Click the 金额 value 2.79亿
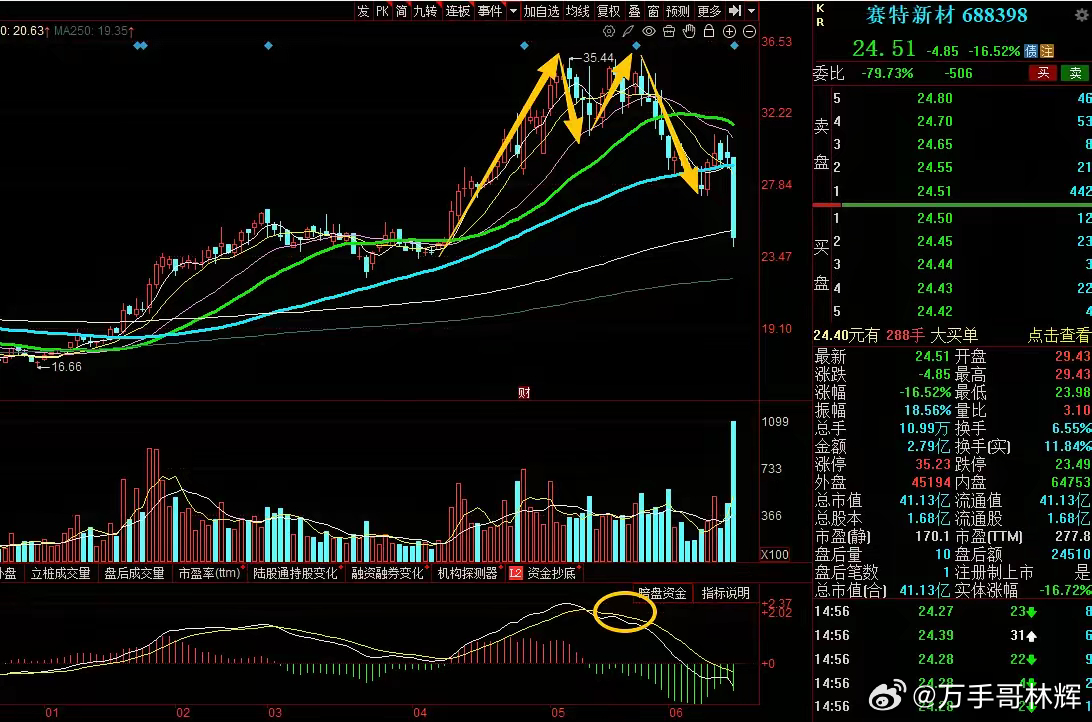The image size is (1092, 722). pyautogui.click(x=928, y=446)
